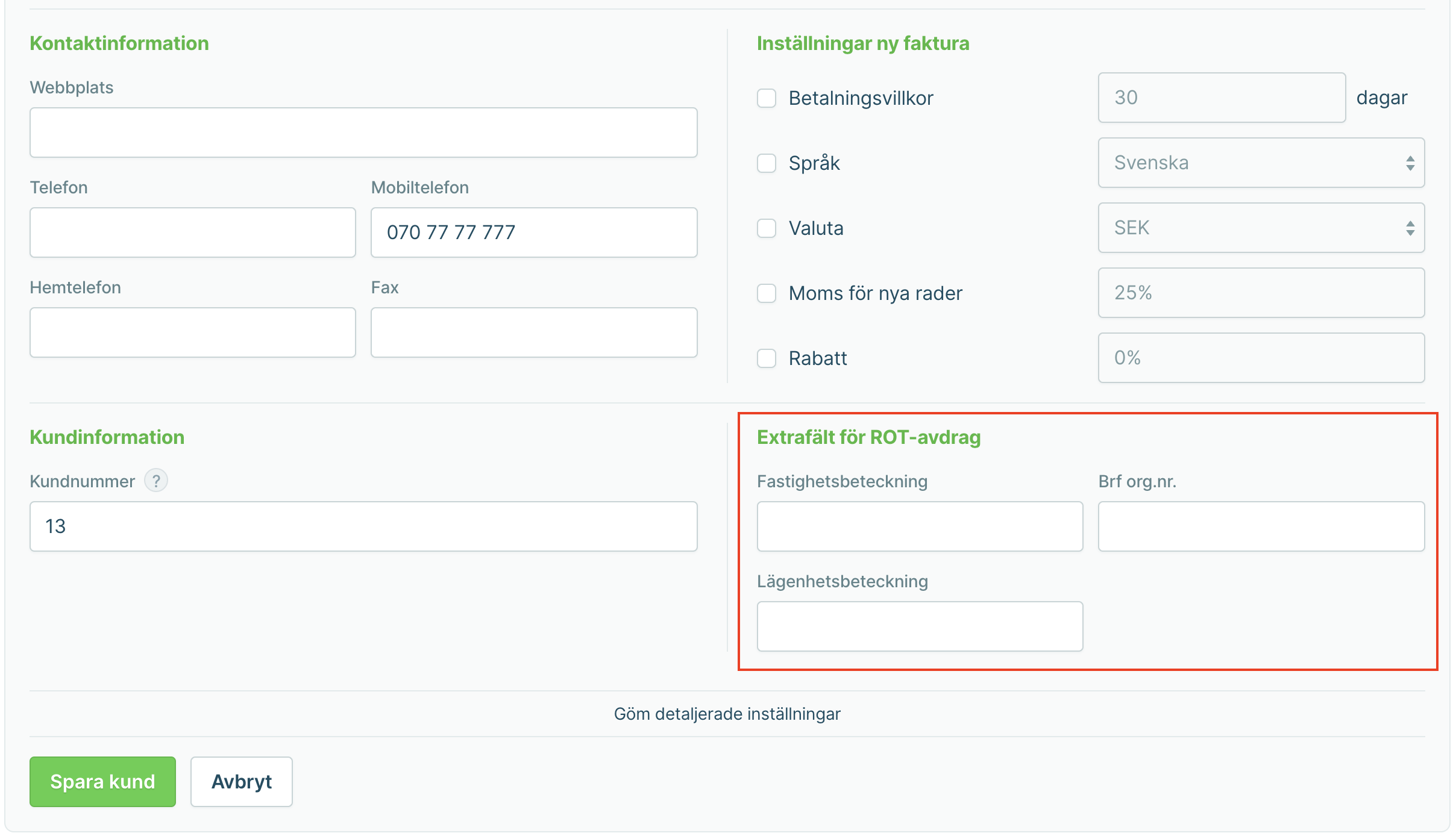Tick the Språk checkbox

[767, 163]
